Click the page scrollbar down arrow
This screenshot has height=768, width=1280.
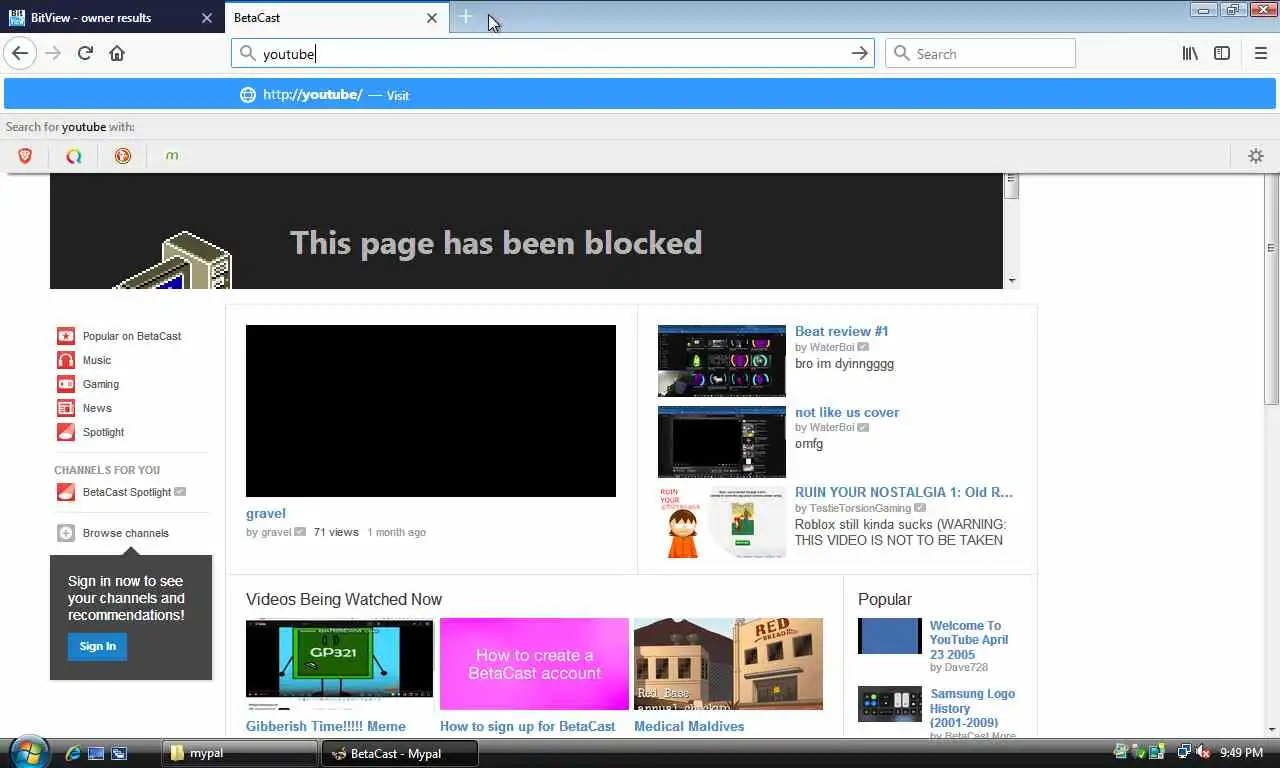1271,729
